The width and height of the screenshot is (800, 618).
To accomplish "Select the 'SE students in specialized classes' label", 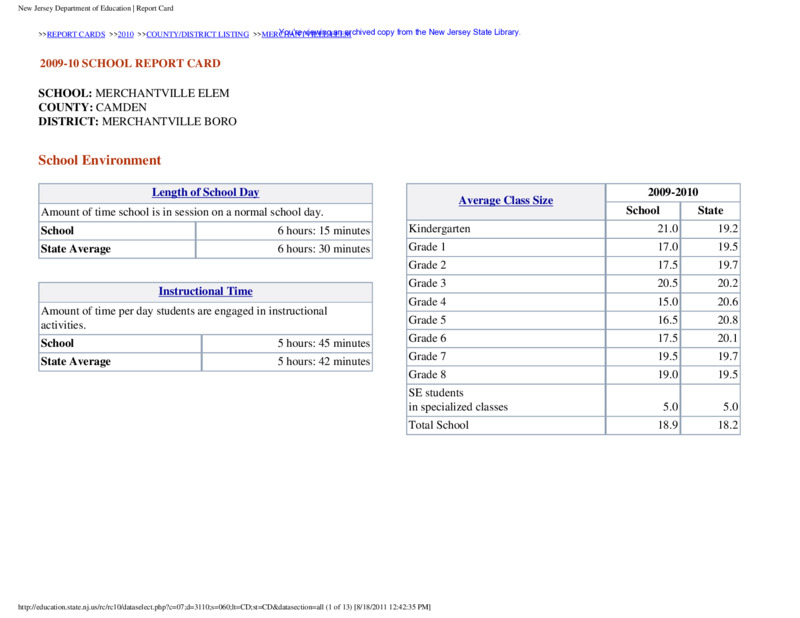I will (x=458, y=400).
